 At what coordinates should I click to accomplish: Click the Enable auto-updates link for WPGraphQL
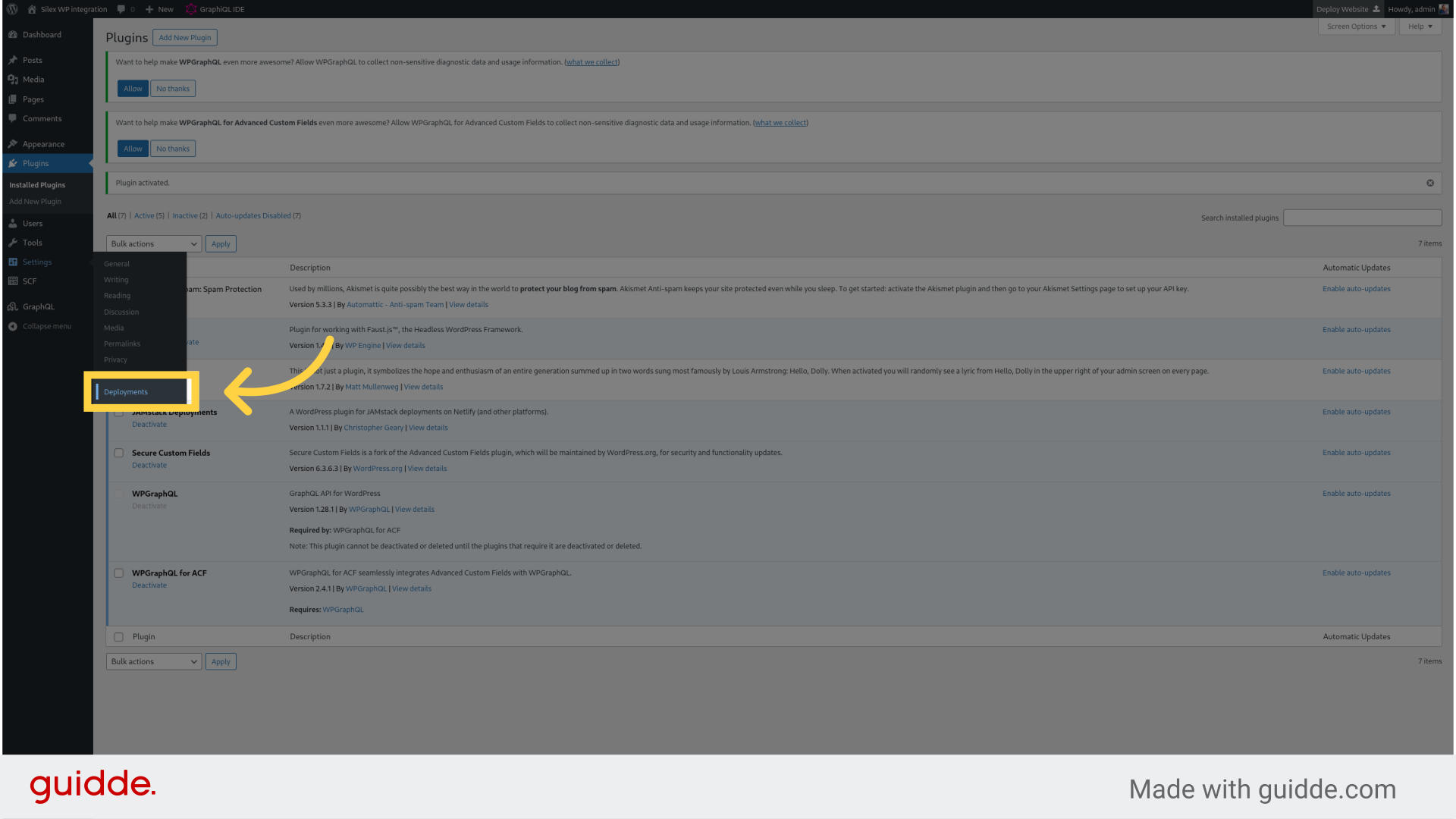click(x=1356, y=493)
